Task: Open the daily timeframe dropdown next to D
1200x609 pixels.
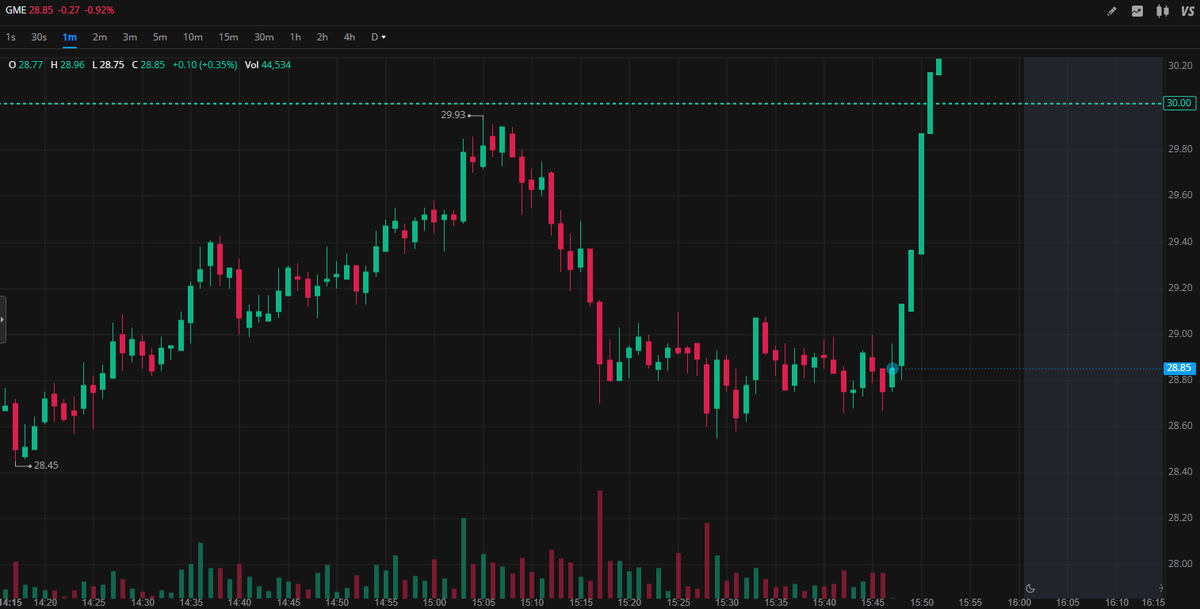Action: 383,36
